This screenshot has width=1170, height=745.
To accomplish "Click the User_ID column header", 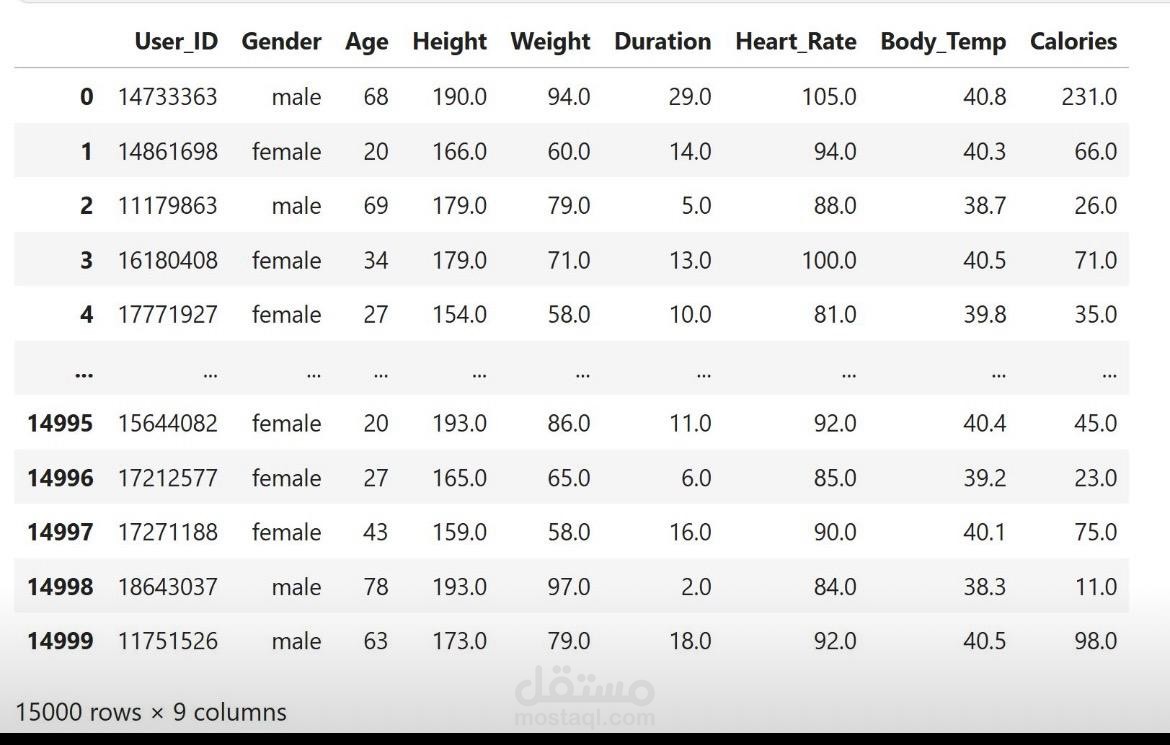I will (x=176, y=42).
